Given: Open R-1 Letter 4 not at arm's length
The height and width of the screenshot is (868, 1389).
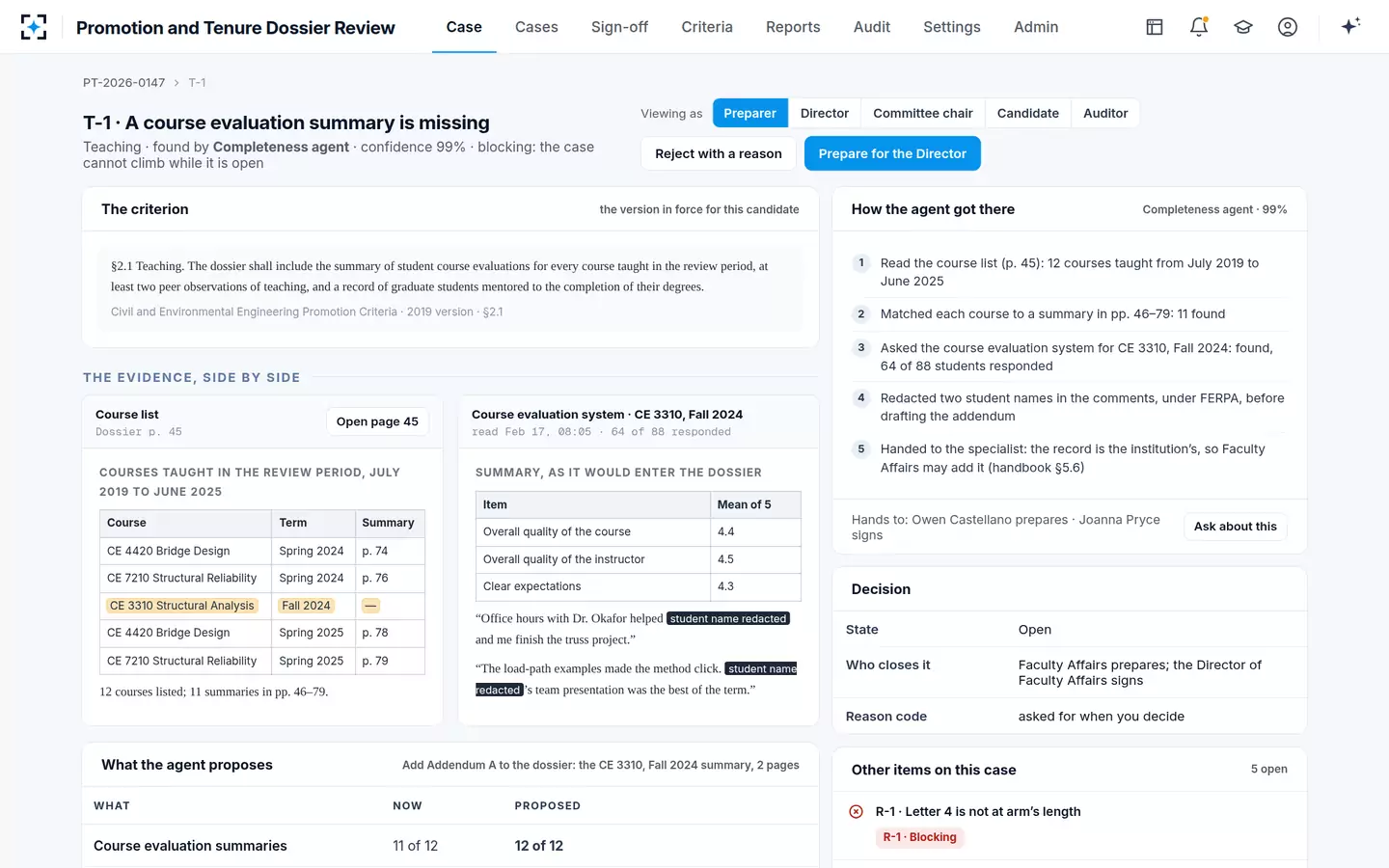Looking at the screenshot, I should pos(978,812).
